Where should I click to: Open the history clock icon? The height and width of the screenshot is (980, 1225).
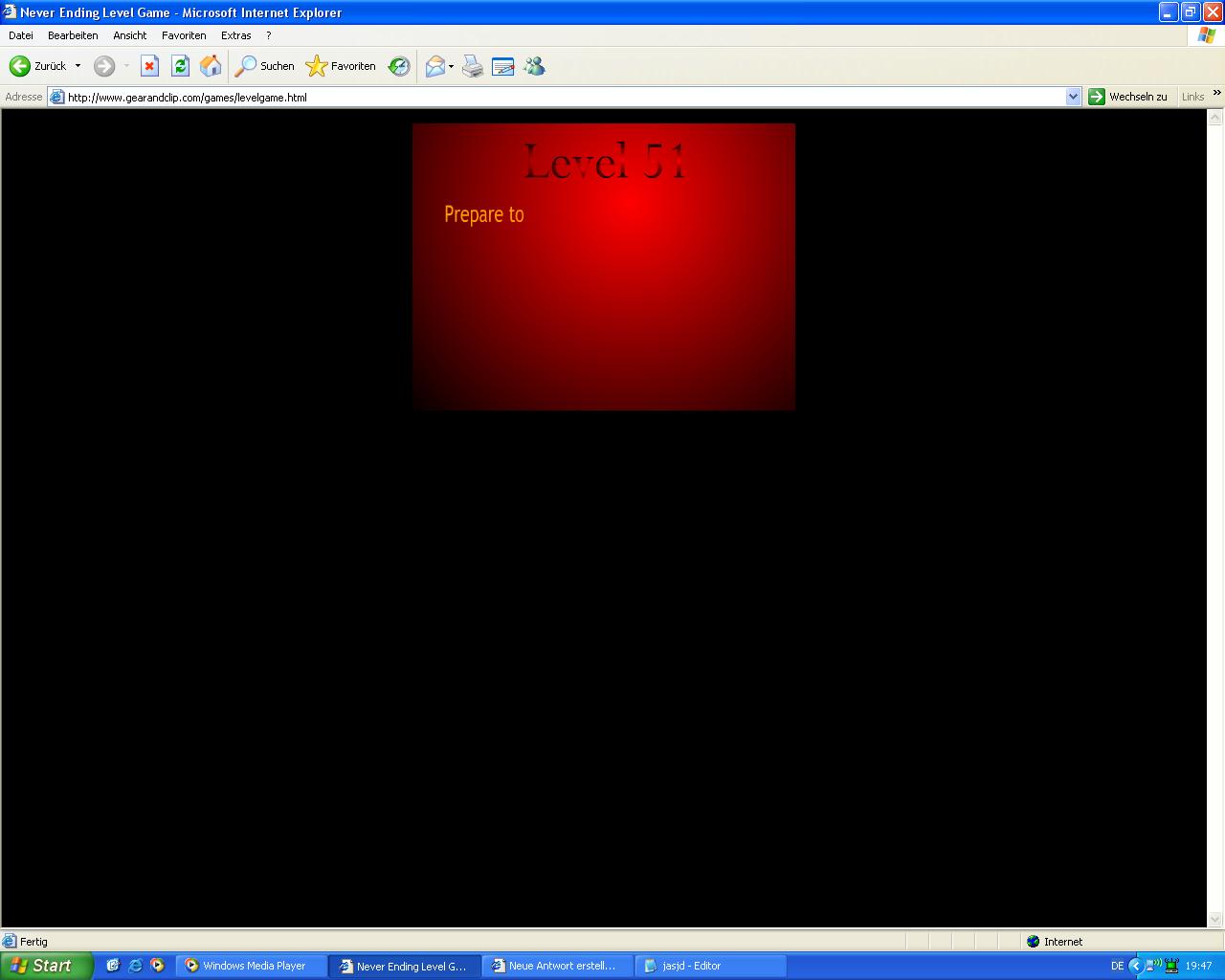pyautogui.click(x=399, y=66)
